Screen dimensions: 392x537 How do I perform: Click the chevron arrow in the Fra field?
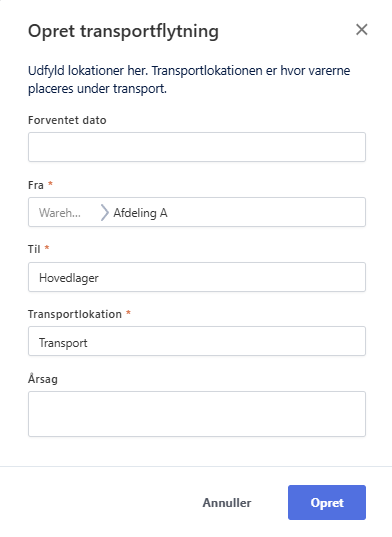pyautogui.click(x=104, y=212)
